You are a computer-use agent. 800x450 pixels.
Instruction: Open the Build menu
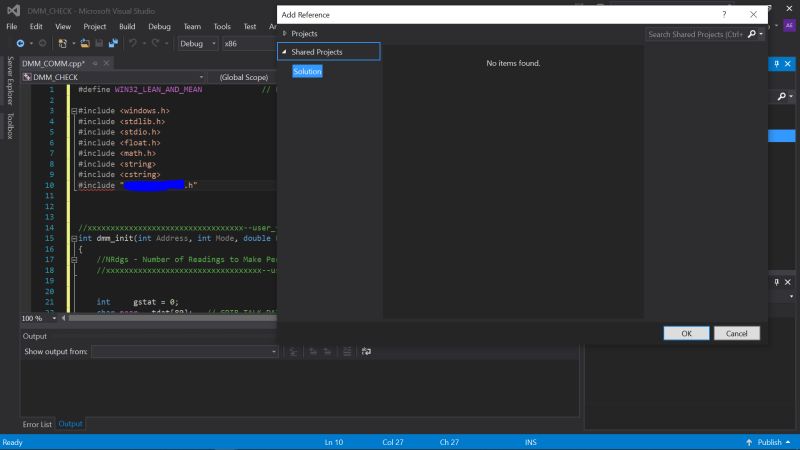(127, 27)
